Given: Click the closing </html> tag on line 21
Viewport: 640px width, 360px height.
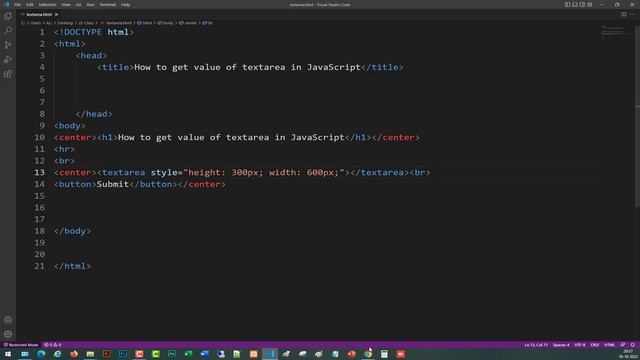Looking at the screenshot, I should (72, 266).
